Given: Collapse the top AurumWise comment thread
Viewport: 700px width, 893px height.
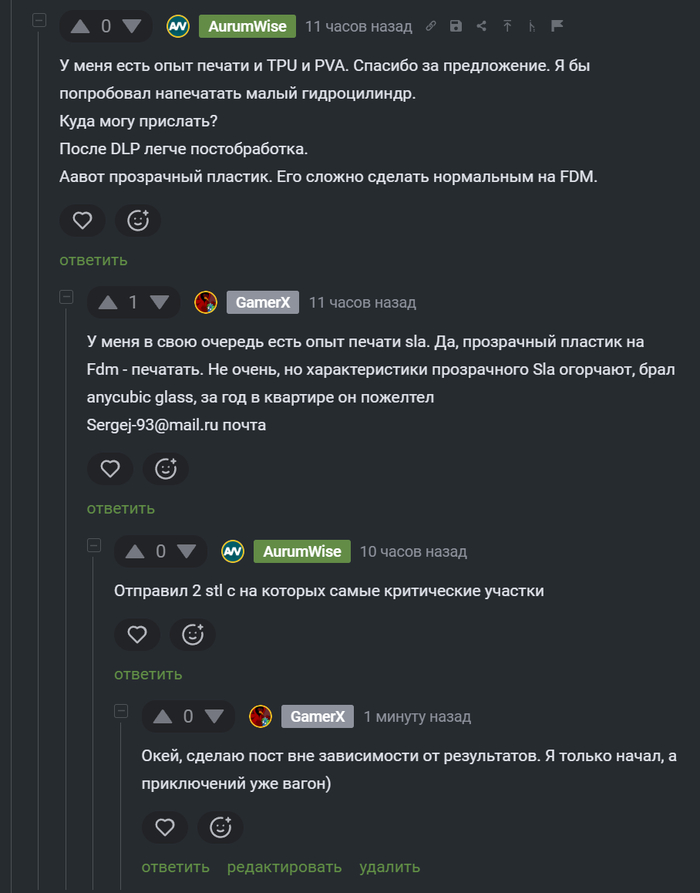Looking at the screenshot, I should [38, 21].
